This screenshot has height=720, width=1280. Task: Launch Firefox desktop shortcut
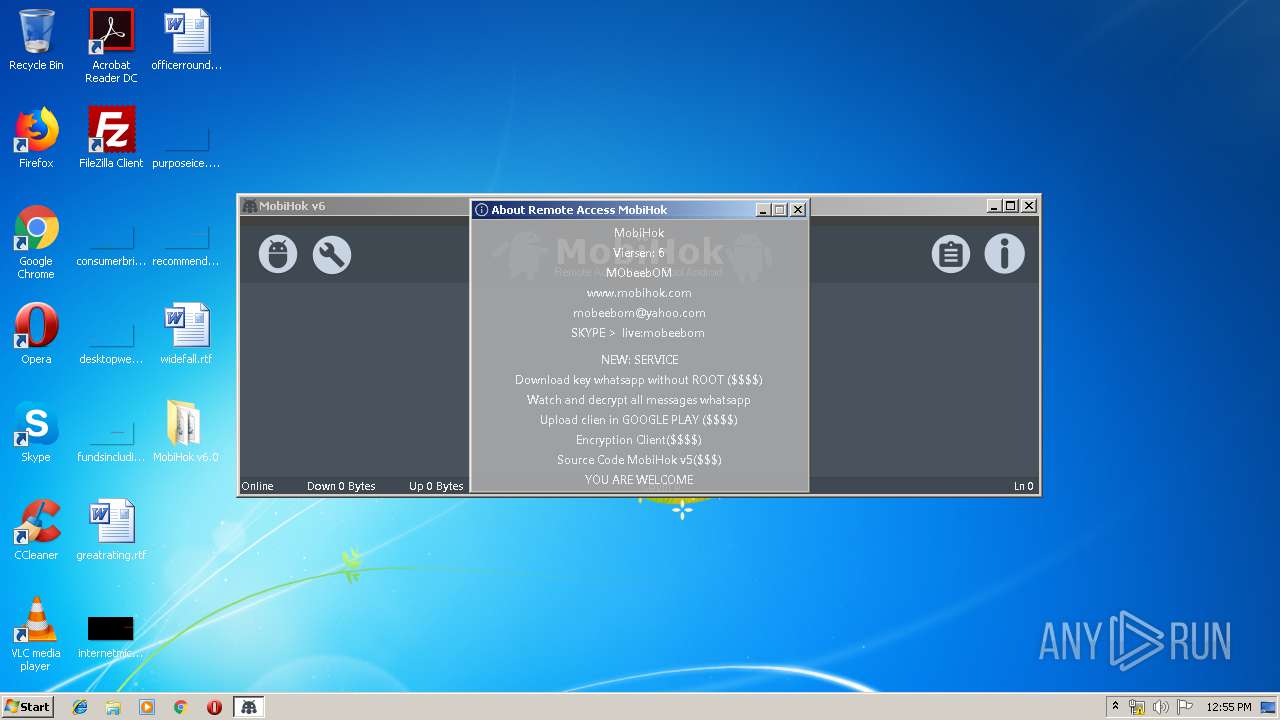tap(36, 138)
